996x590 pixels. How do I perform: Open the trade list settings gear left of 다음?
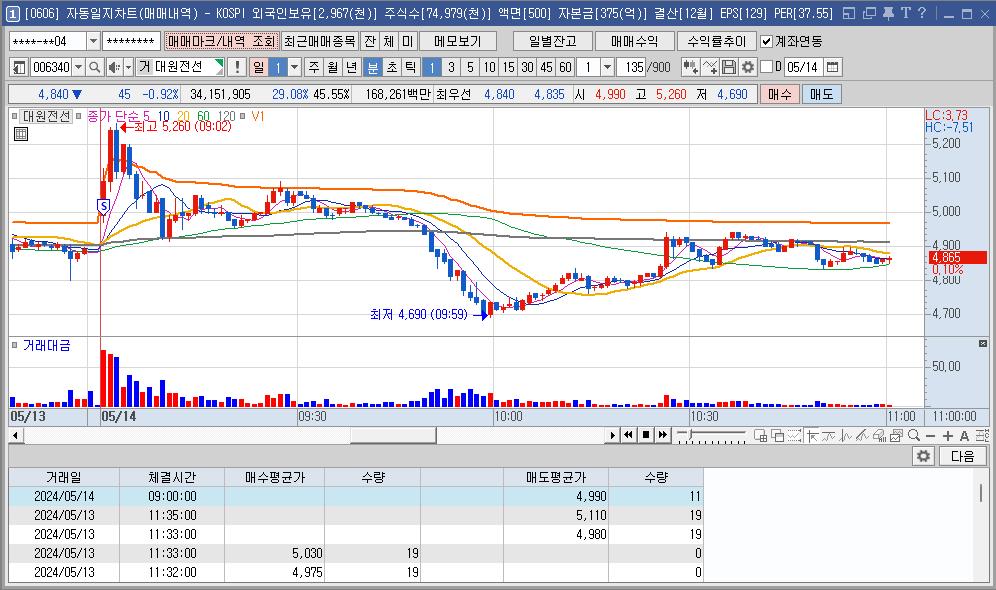tap(923, 456)
